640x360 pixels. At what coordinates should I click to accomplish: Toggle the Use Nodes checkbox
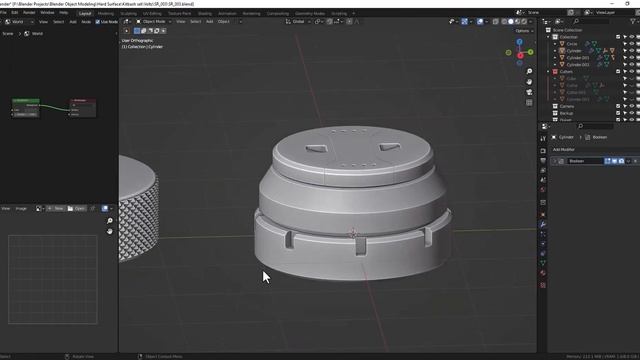point(98,22)
